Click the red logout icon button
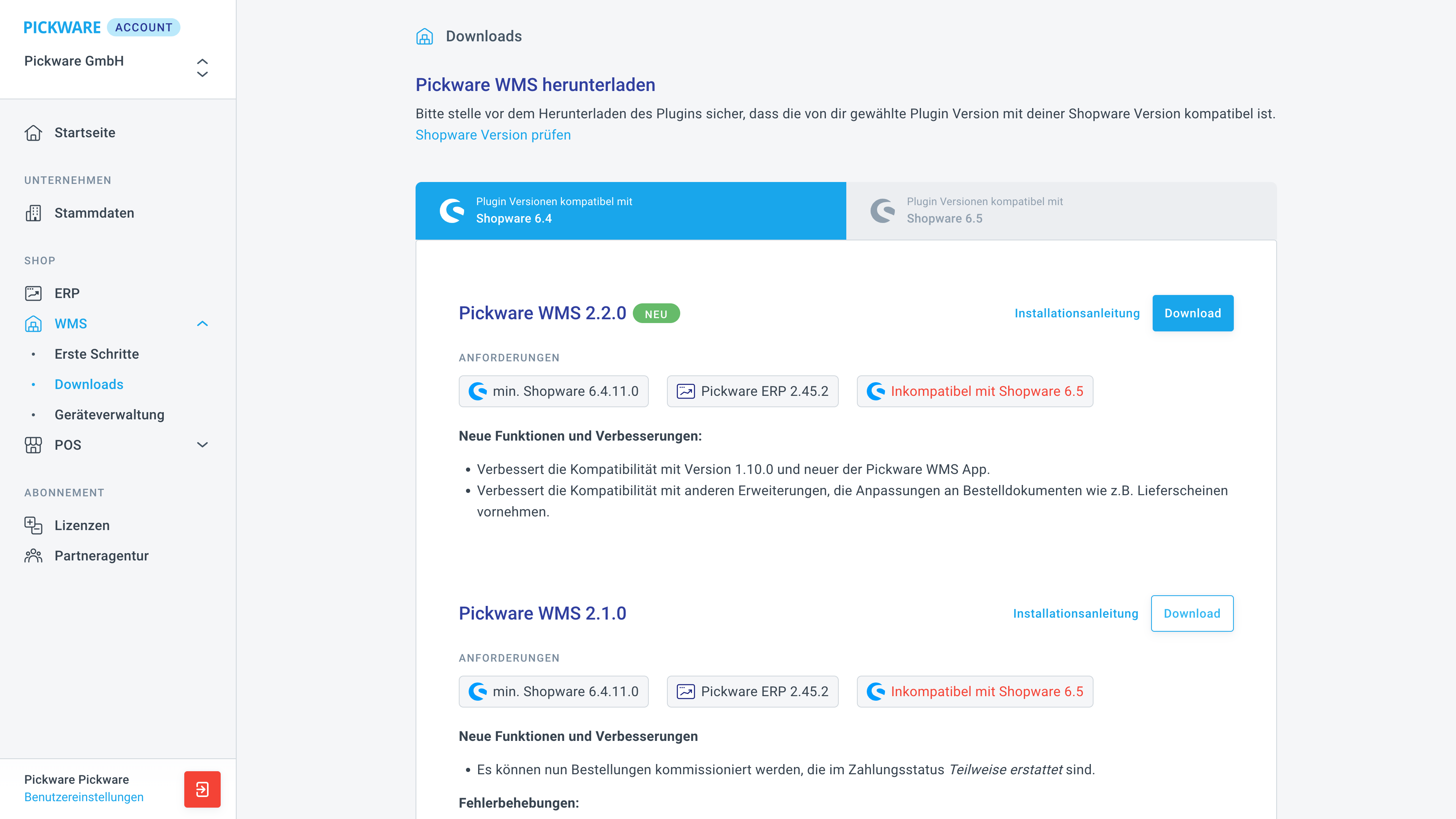1456x819 pixels. pyautogui.click(x=202, y=789)
